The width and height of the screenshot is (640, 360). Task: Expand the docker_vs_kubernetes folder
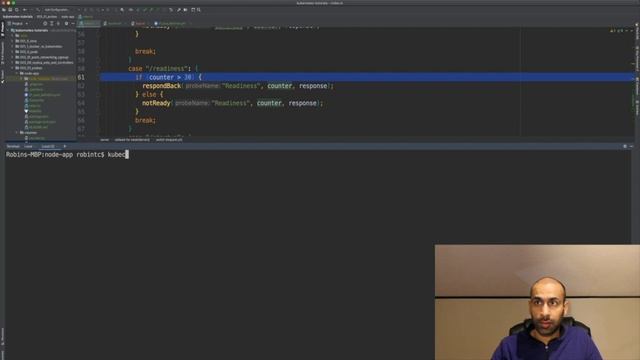point(13,47)
